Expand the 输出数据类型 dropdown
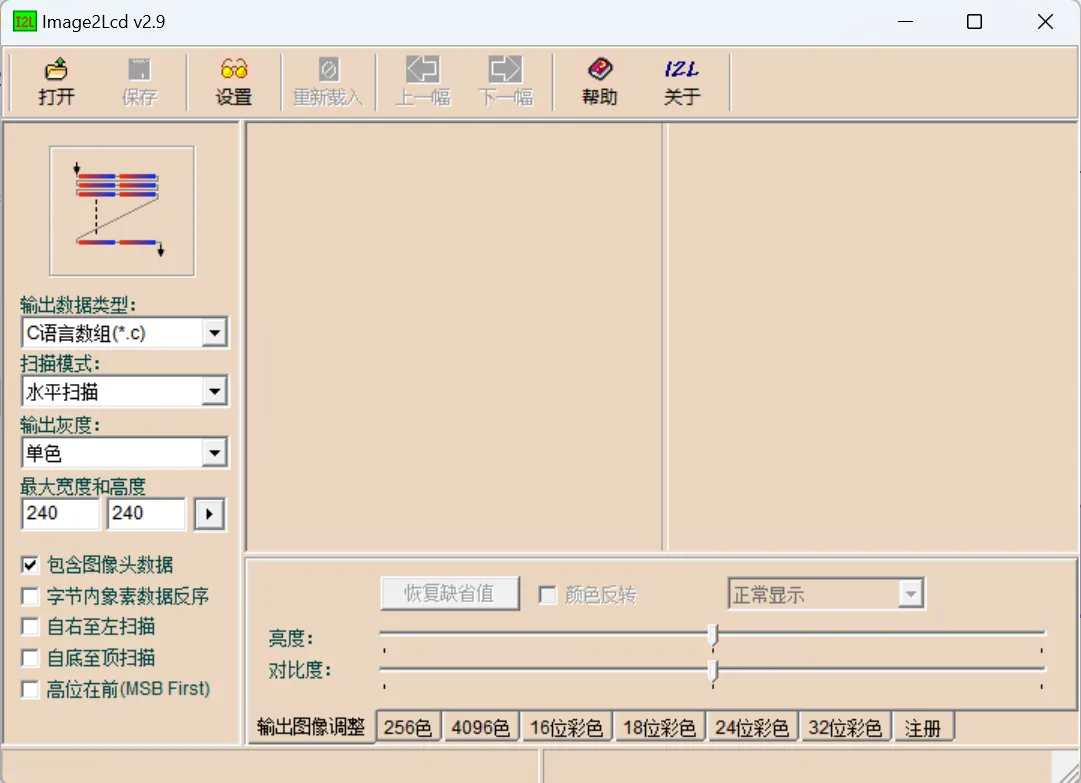The width and height of the screenshot is (1081, 783). pyautogui.click(x=214, y=333)
